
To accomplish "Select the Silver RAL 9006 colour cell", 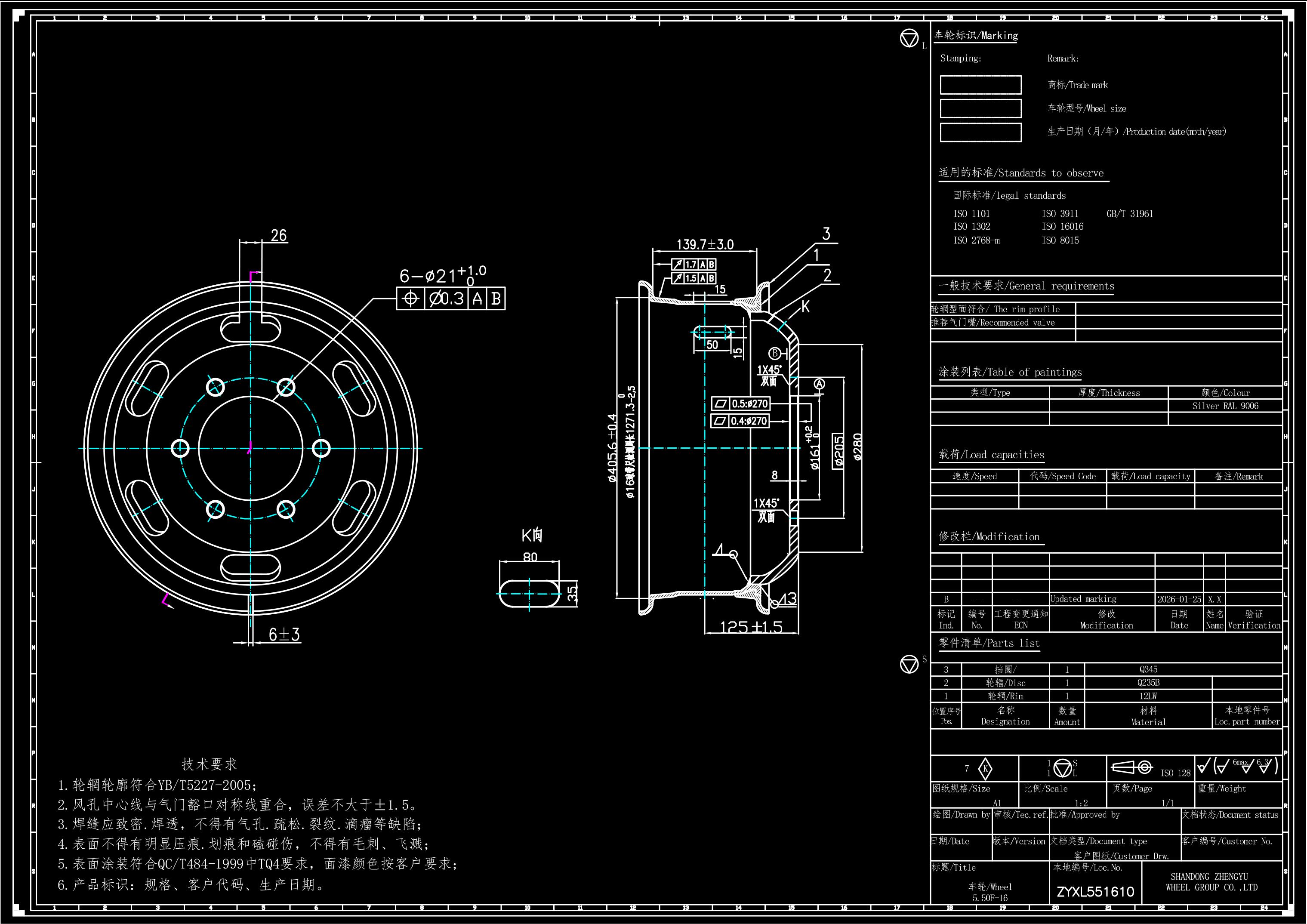I will [1225, 406].
